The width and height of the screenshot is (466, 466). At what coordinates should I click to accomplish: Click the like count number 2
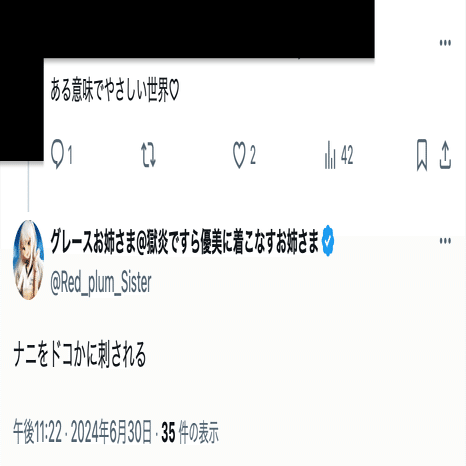[x=253, y=155]
